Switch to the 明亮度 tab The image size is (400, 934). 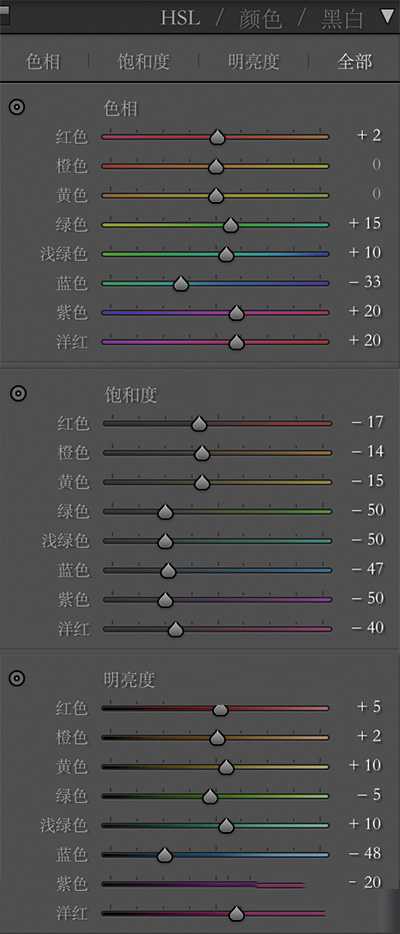pos(253,61)
